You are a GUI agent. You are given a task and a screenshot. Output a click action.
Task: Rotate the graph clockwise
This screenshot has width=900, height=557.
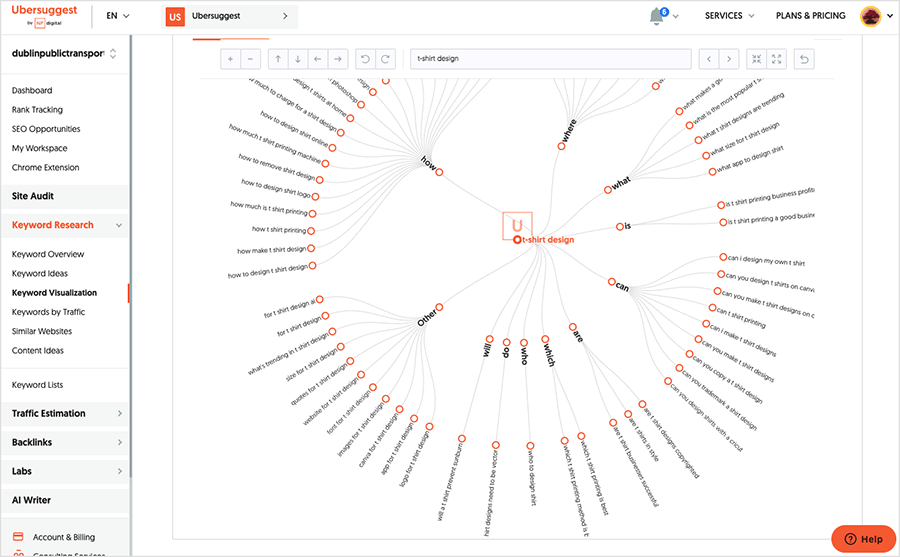tap(385, 59)
